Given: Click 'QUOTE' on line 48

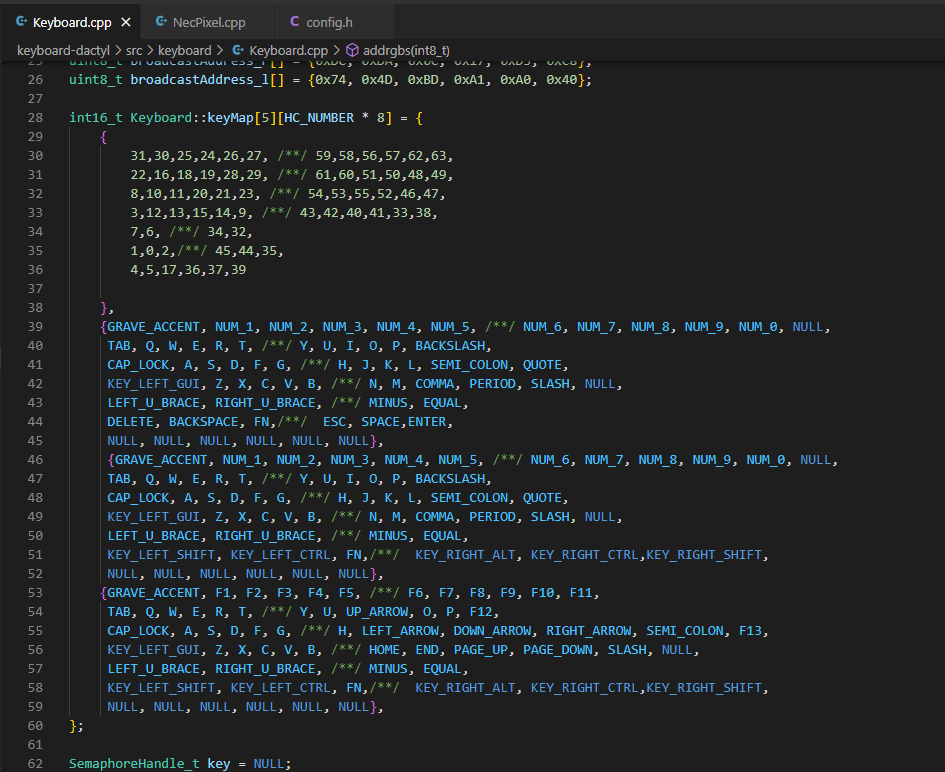Looking at the screenshot, I should 542,498.
